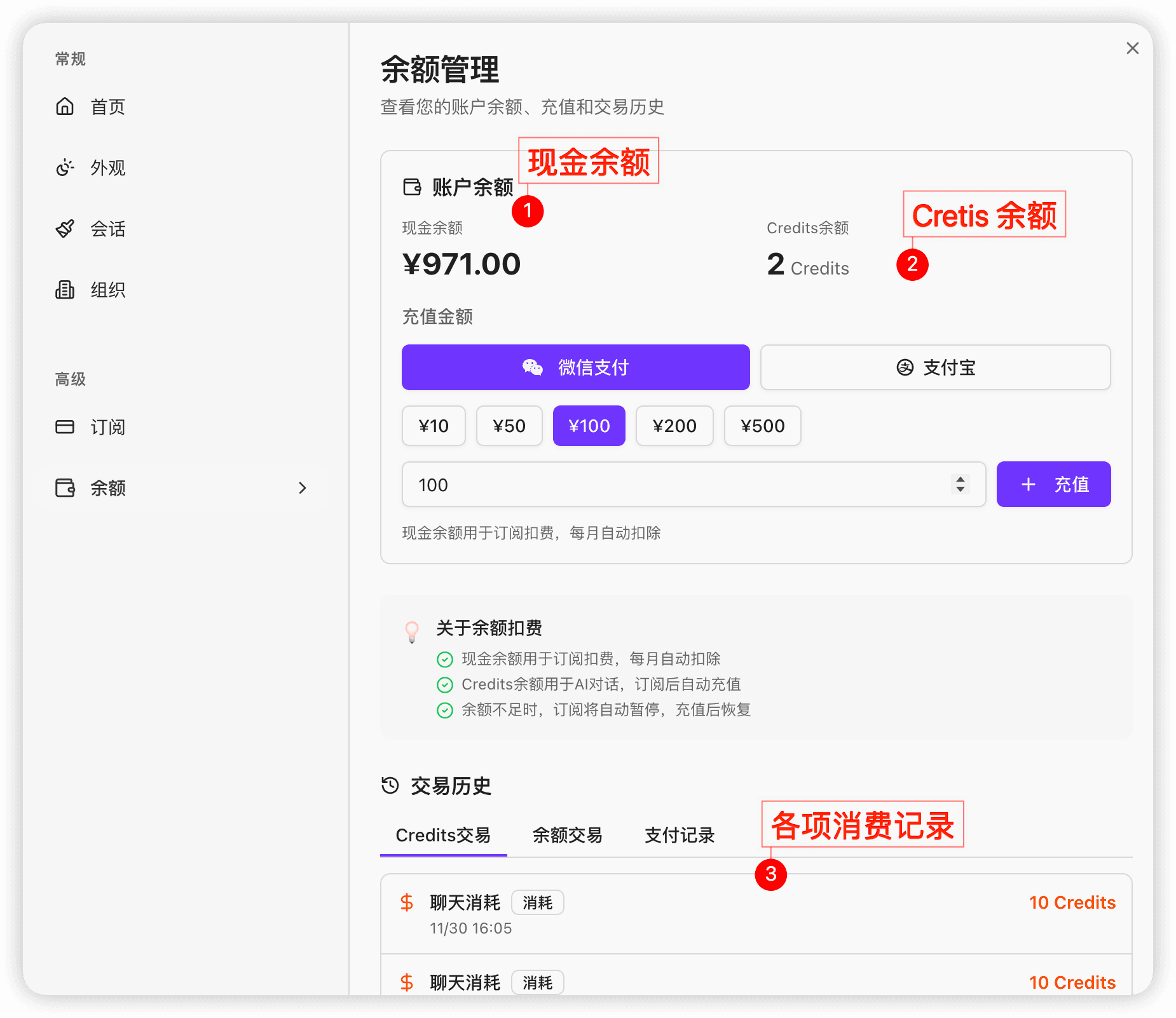Click the 消耗 tag on 聊天消耗 record
This screenshot has width=1176, height=1018.
click(x=537, y=902)
